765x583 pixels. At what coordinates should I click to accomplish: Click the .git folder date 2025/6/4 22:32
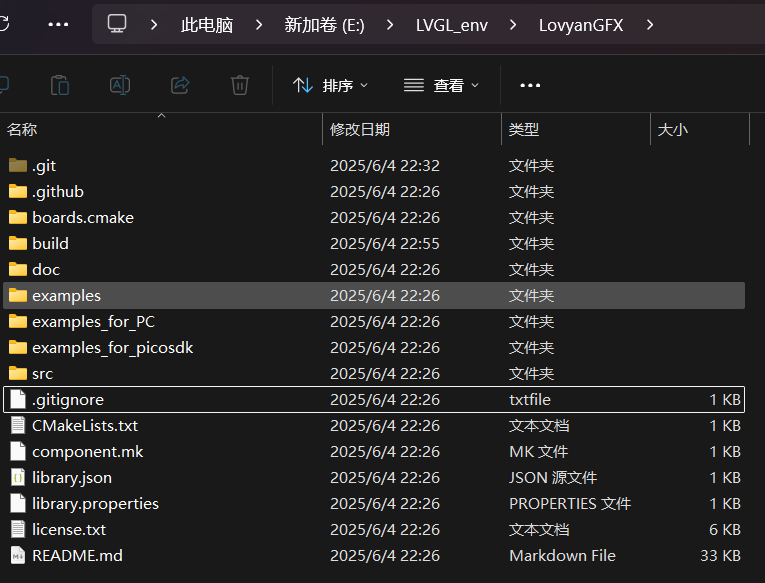coord(385,166)
